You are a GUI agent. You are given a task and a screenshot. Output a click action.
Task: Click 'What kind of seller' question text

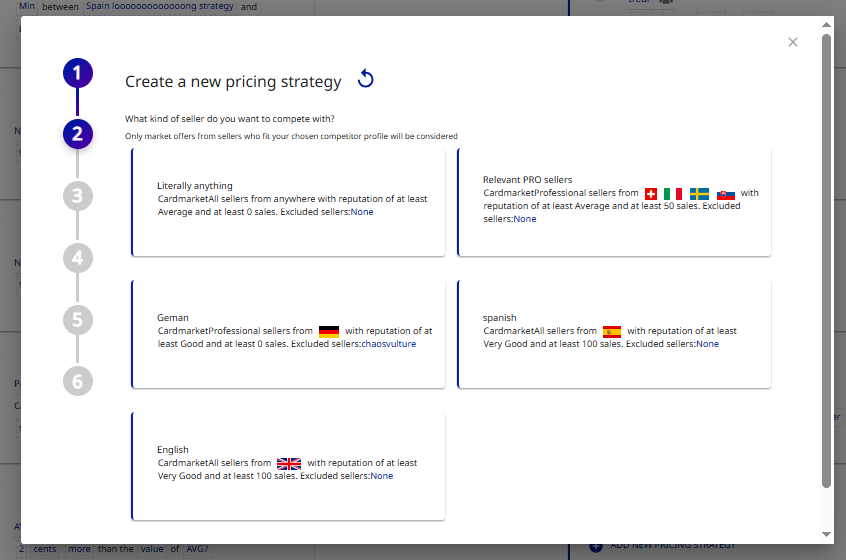coord(230,119)
